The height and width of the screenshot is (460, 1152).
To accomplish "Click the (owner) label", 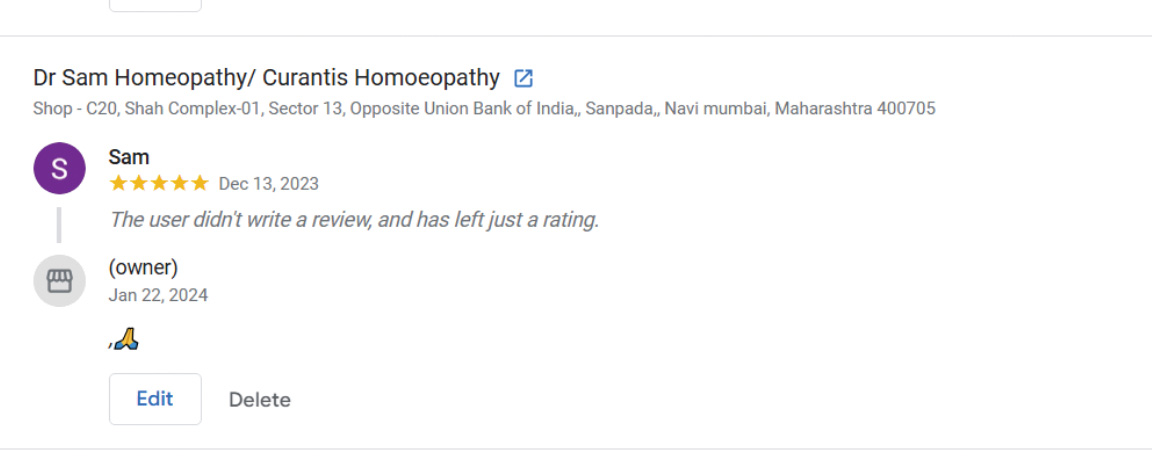I will point(143,267).
